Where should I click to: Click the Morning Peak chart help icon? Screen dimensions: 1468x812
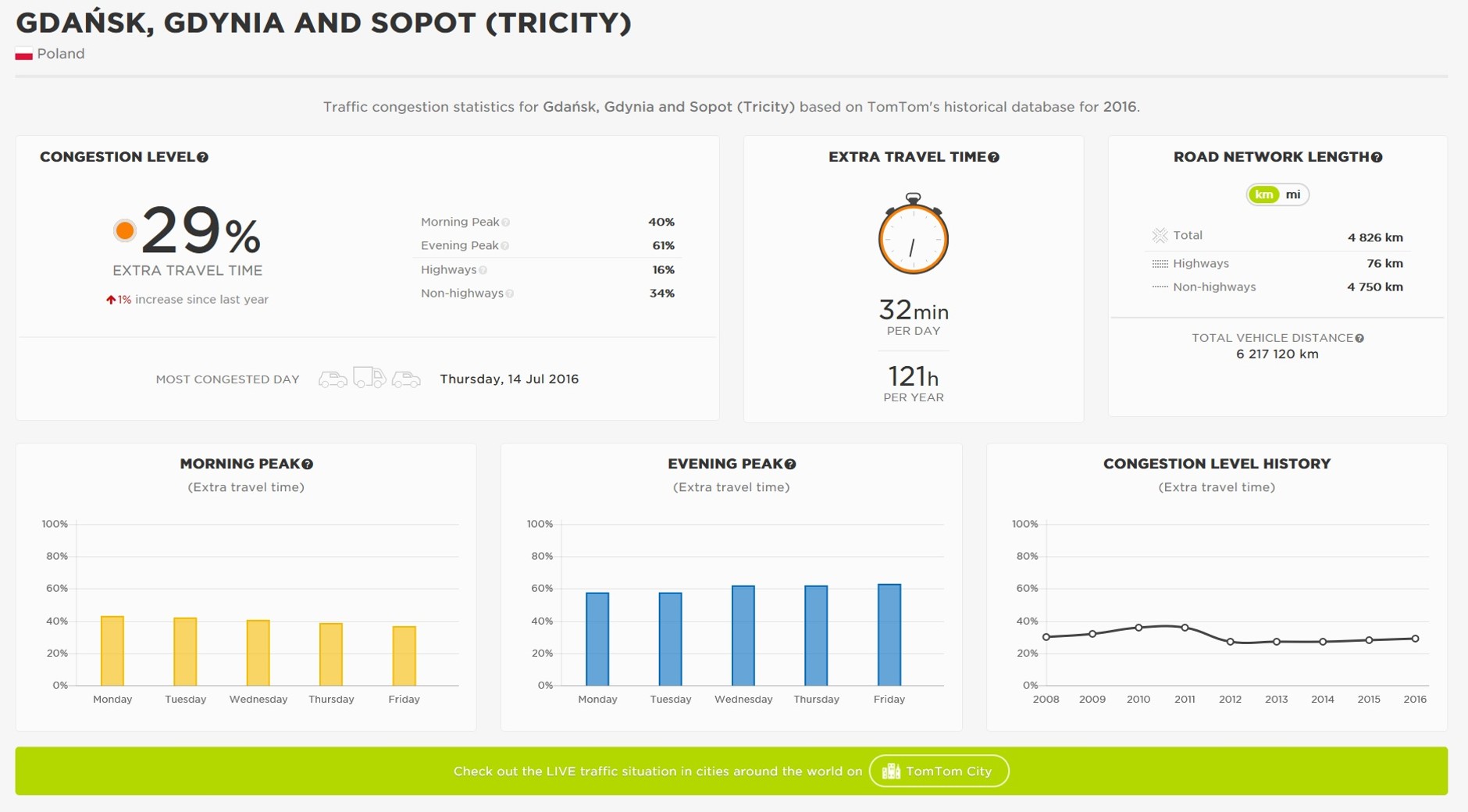308,465
